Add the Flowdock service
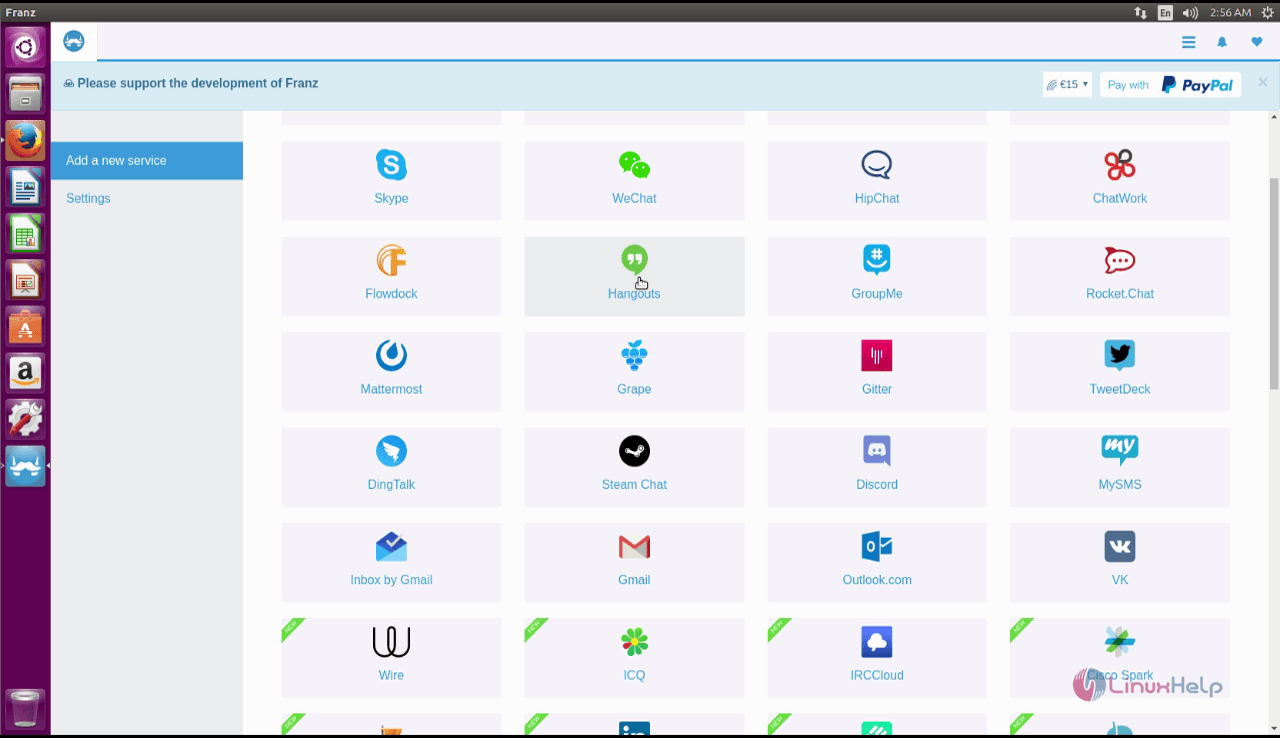The image size is (1280, 738). pos(391,276)
